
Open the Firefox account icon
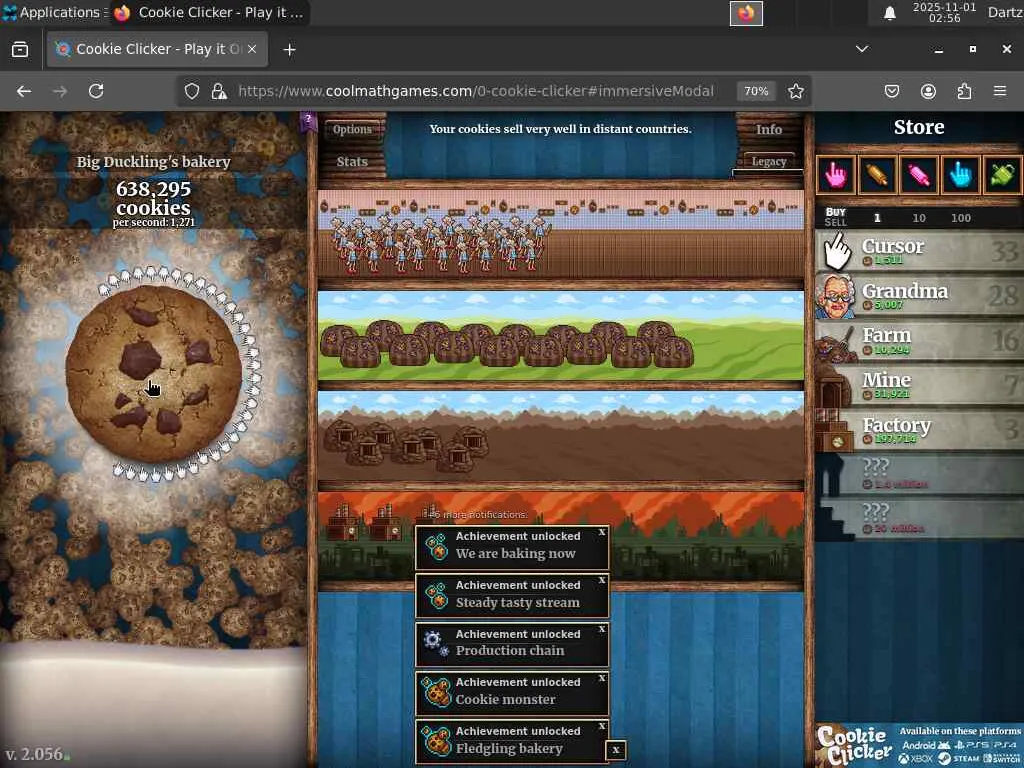(928, 91)
